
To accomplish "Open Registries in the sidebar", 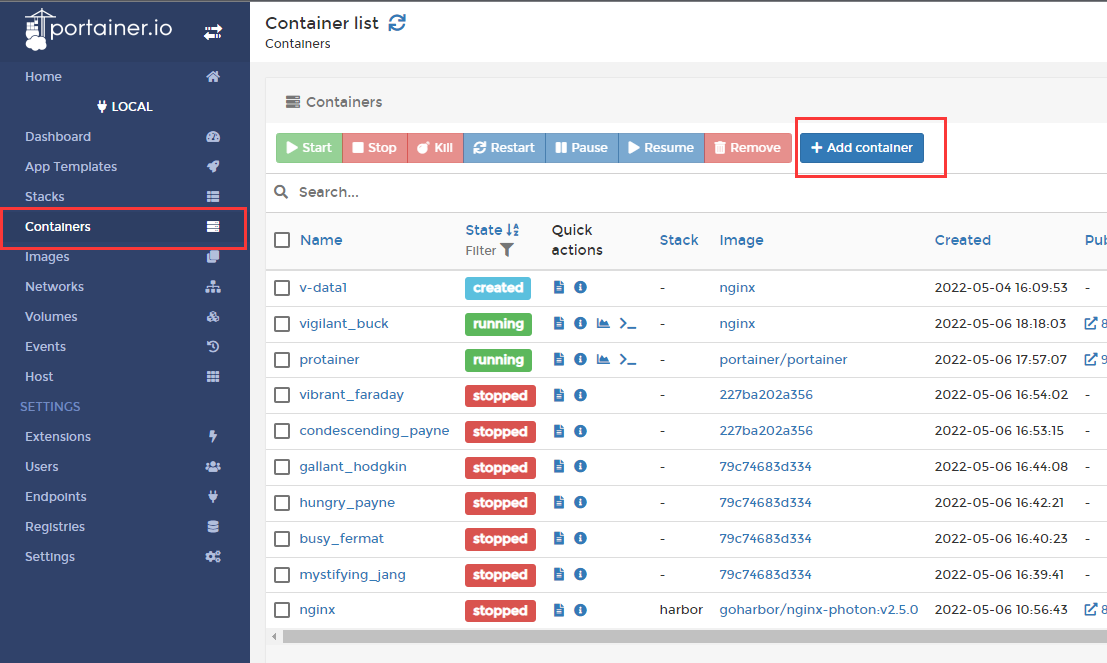I will tap(124, 527).
